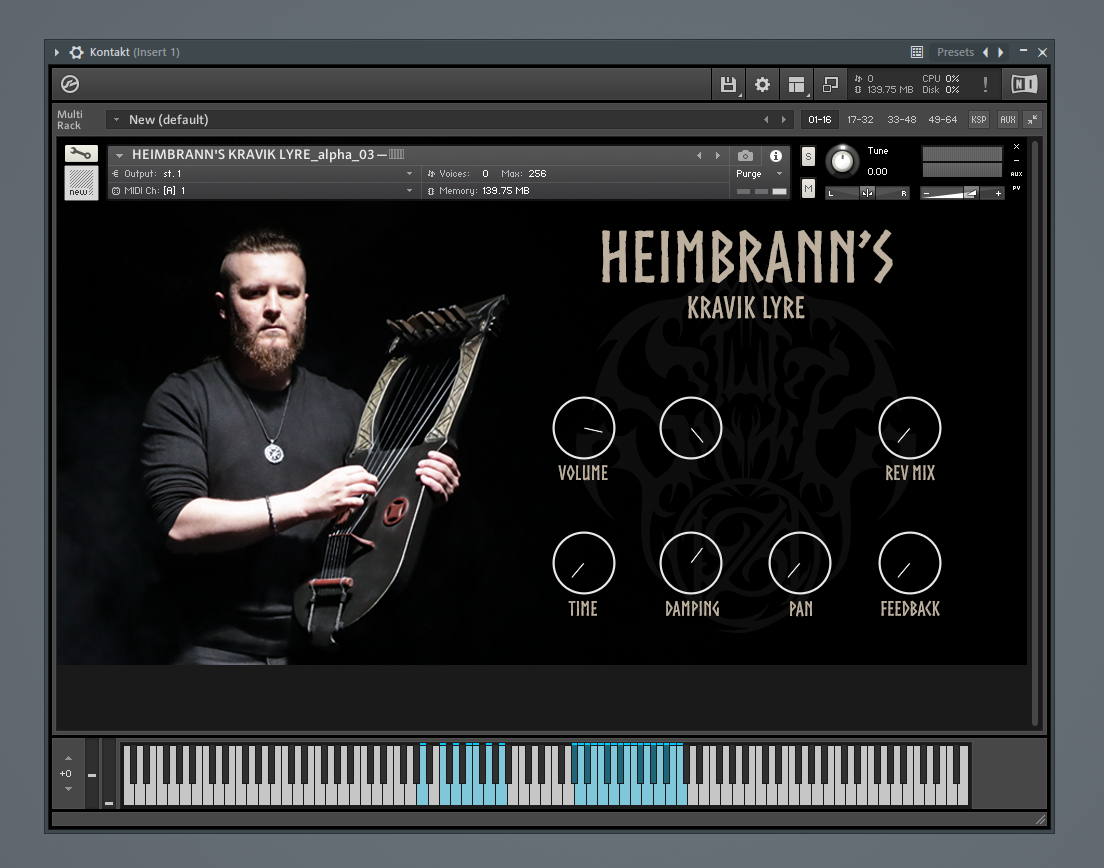Click the DAMPING knob
Screen dimensions: 1104x868
click(691, 563)
